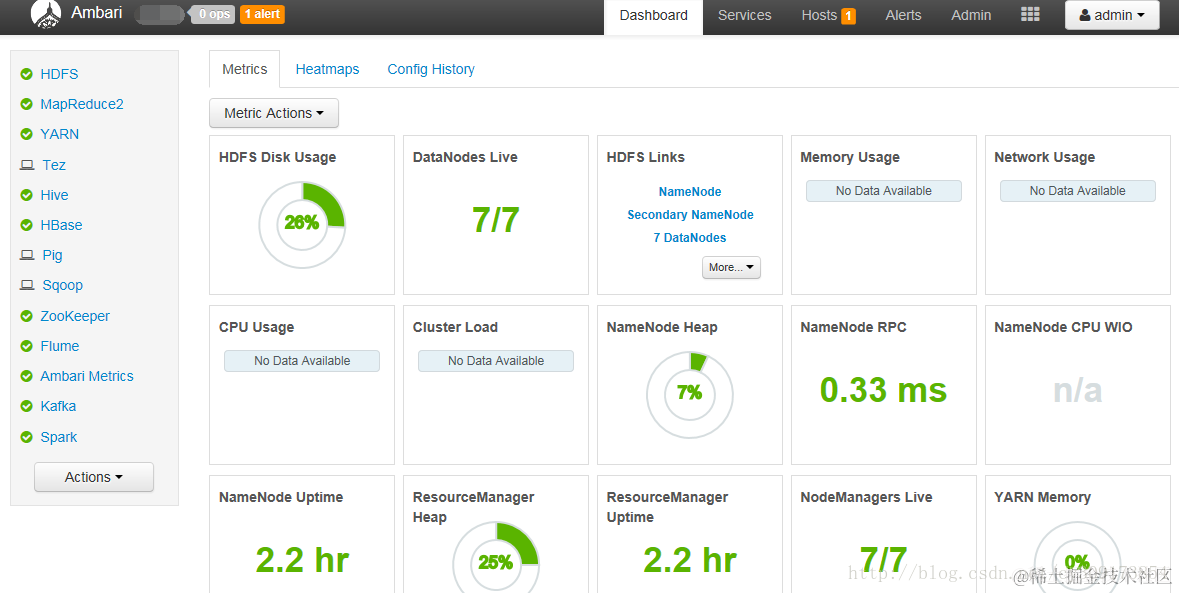Open the ZooKeeper service link

[75, 316]
